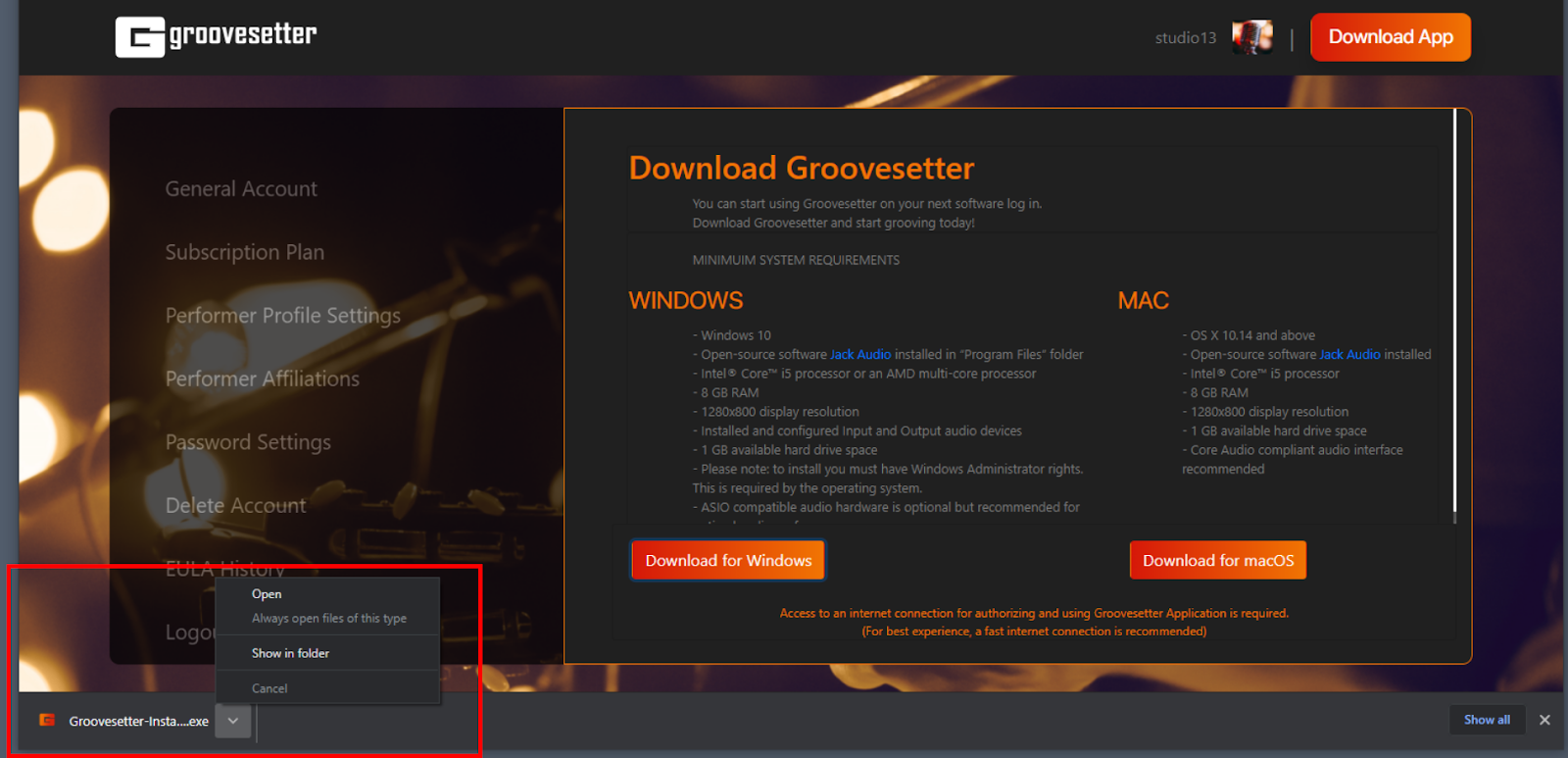The image size is (1568, 758).
Task: Open General Account settings
Action: point(241,189)
